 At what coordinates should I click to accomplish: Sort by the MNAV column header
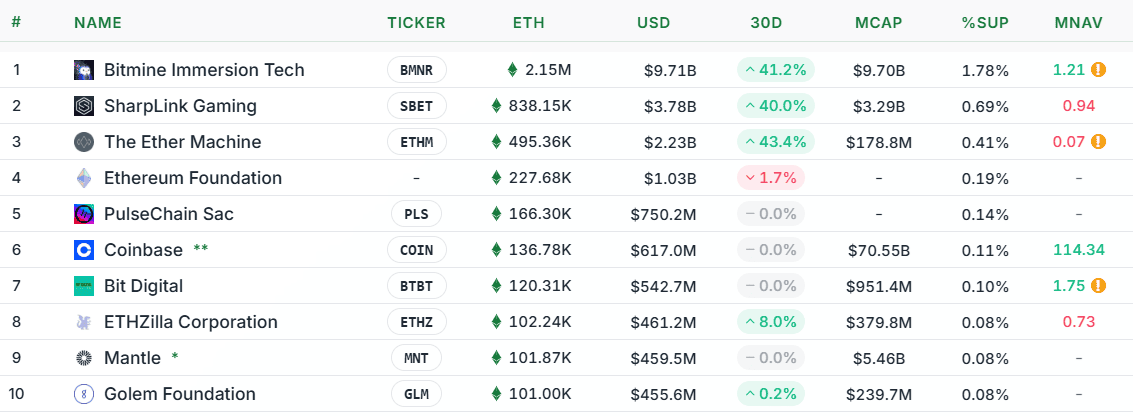pyautogui.click(x=1080, y=23)
